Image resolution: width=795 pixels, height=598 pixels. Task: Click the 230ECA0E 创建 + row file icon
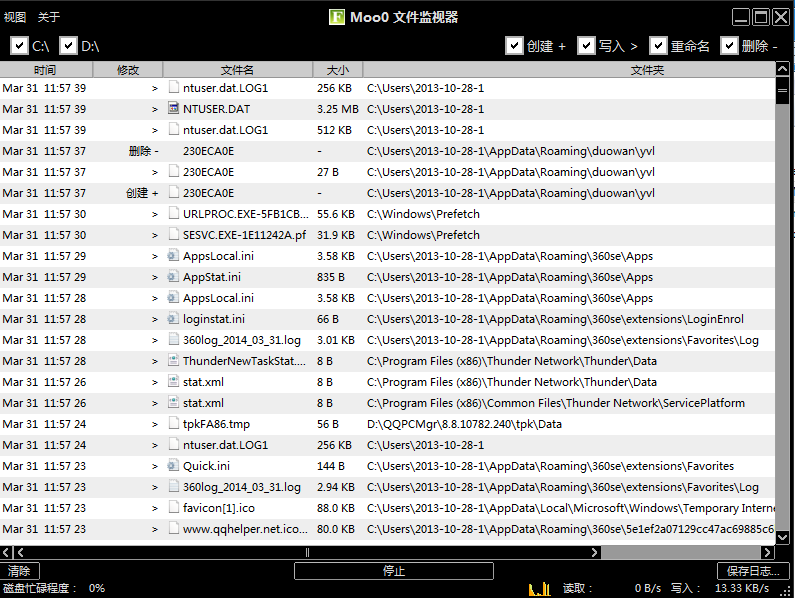[174, 192]
